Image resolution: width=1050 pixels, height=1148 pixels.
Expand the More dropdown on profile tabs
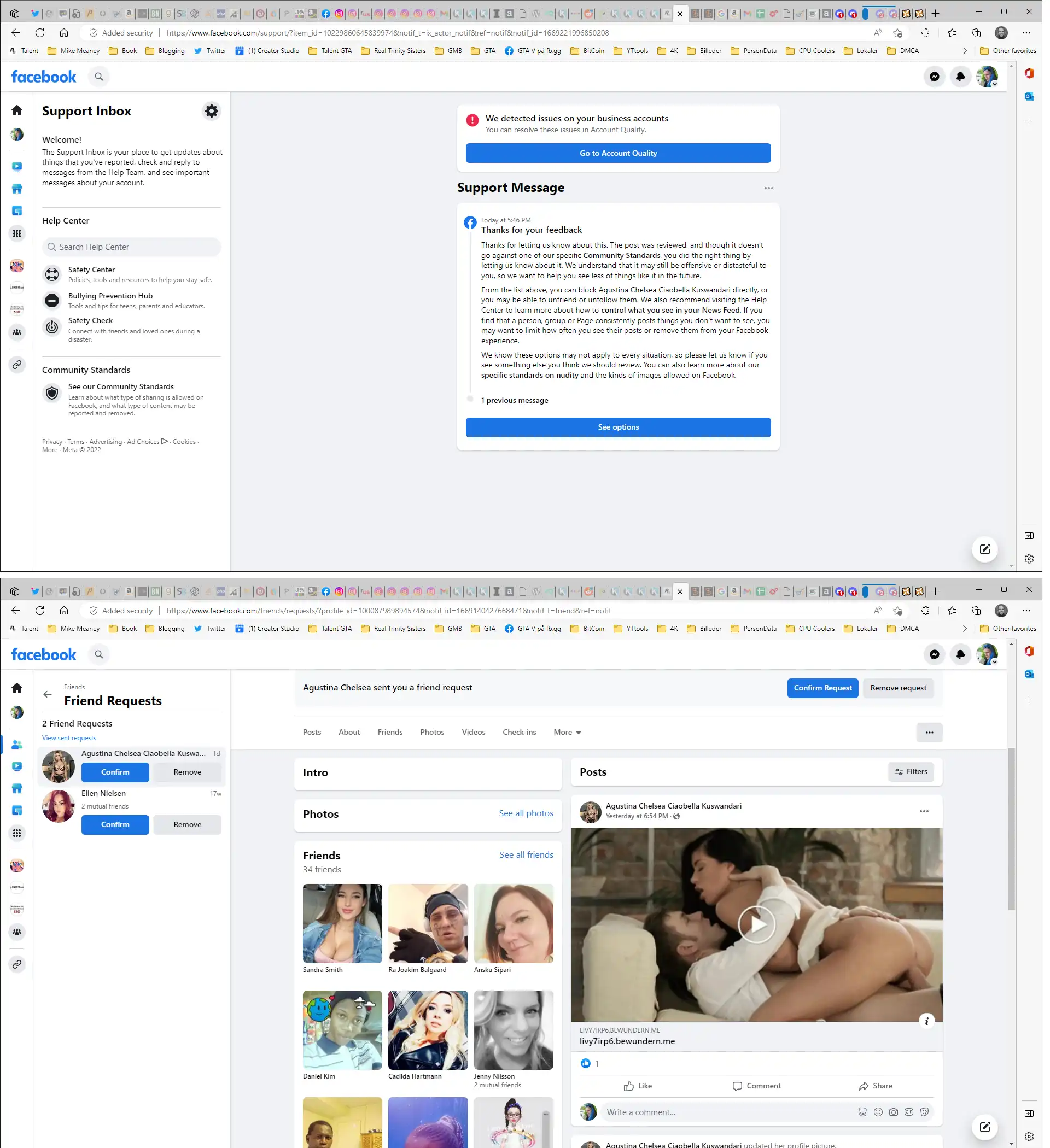pyautogui.click(x=567, y=733)
